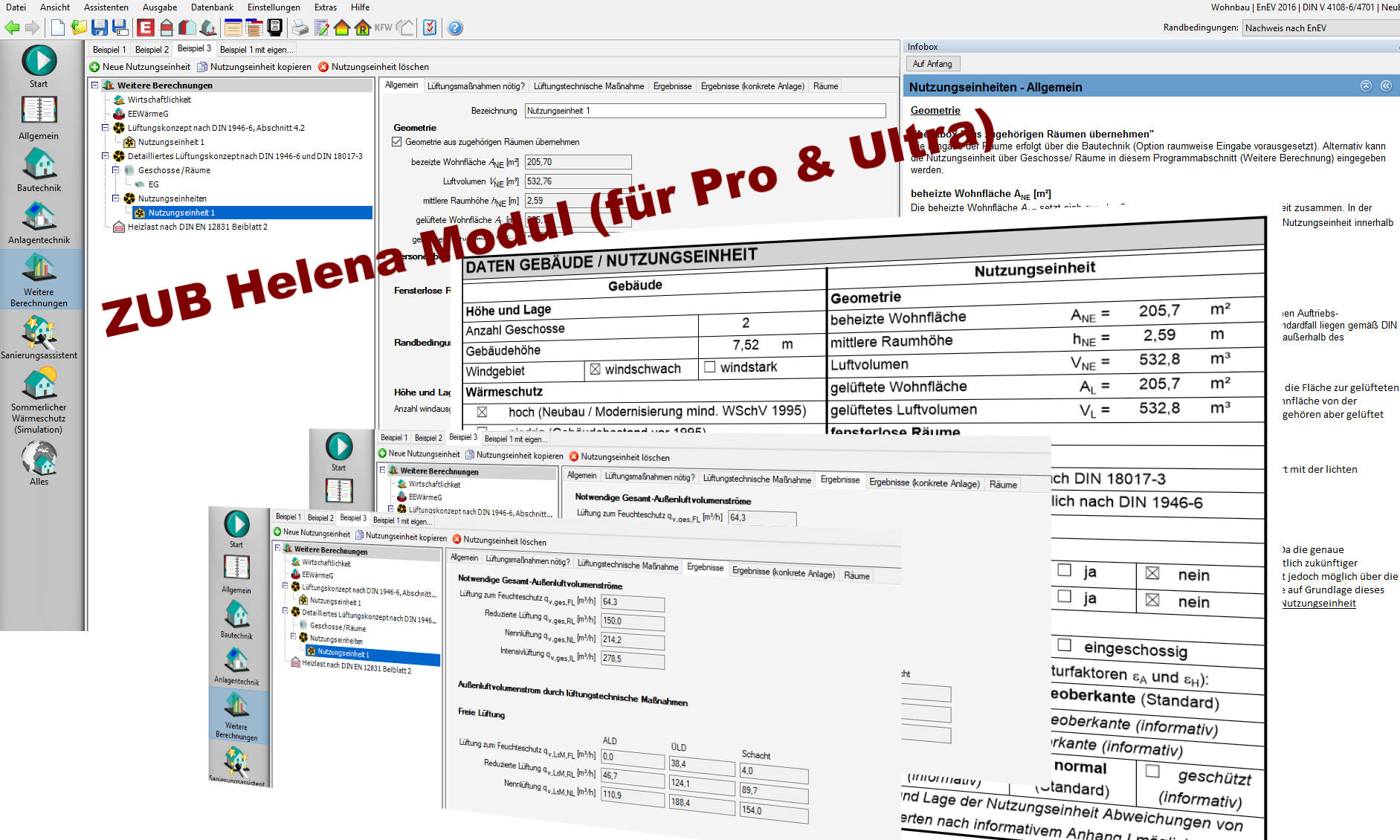Toggle the eingeschossig checkbox
1400x840 pixels.
1064,645
